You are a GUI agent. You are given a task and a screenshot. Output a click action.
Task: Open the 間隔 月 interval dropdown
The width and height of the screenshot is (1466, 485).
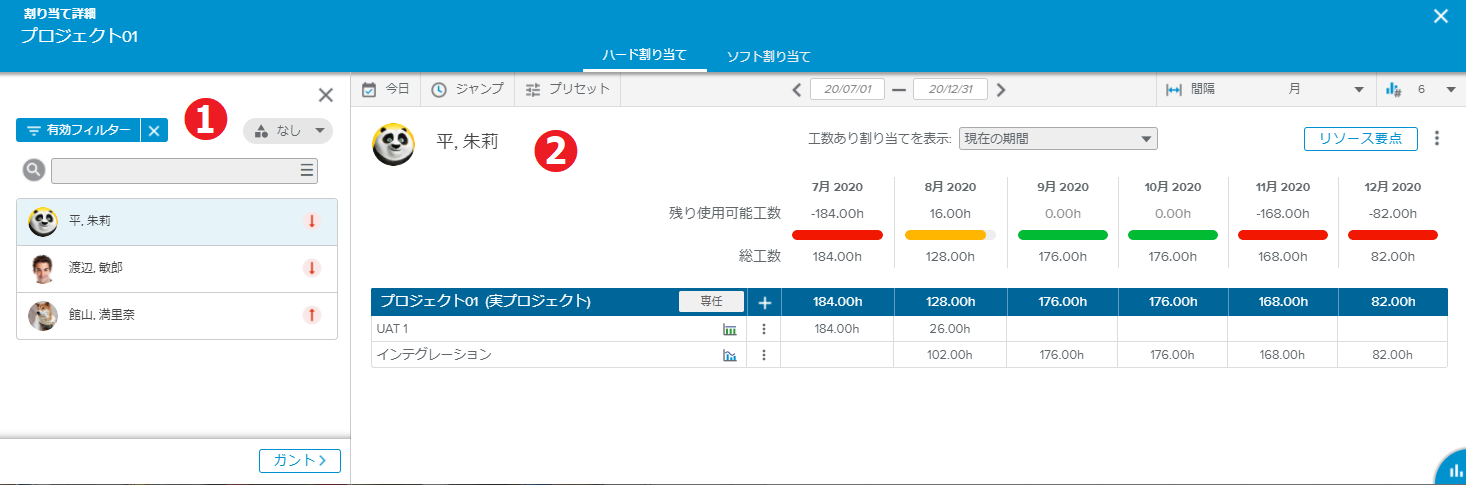click(x=1266, y=89)
